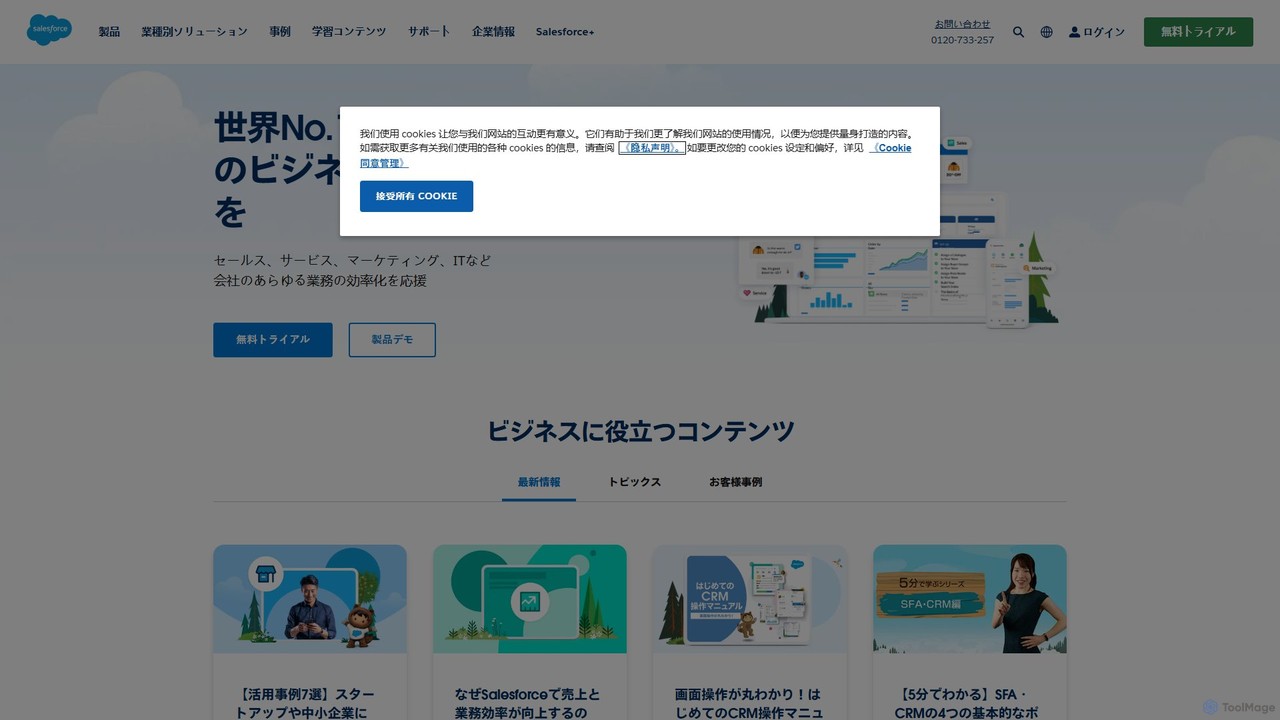Click the 製品デモ button
The image size is (1280, 720).
(x=392, y=339)
